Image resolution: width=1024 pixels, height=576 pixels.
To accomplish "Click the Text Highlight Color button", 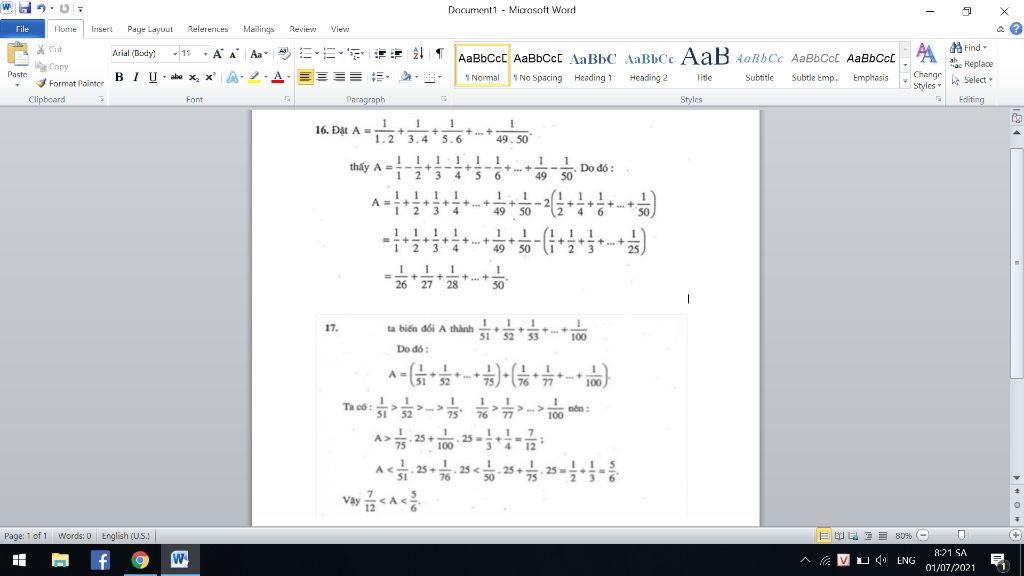I will [254, 77].
